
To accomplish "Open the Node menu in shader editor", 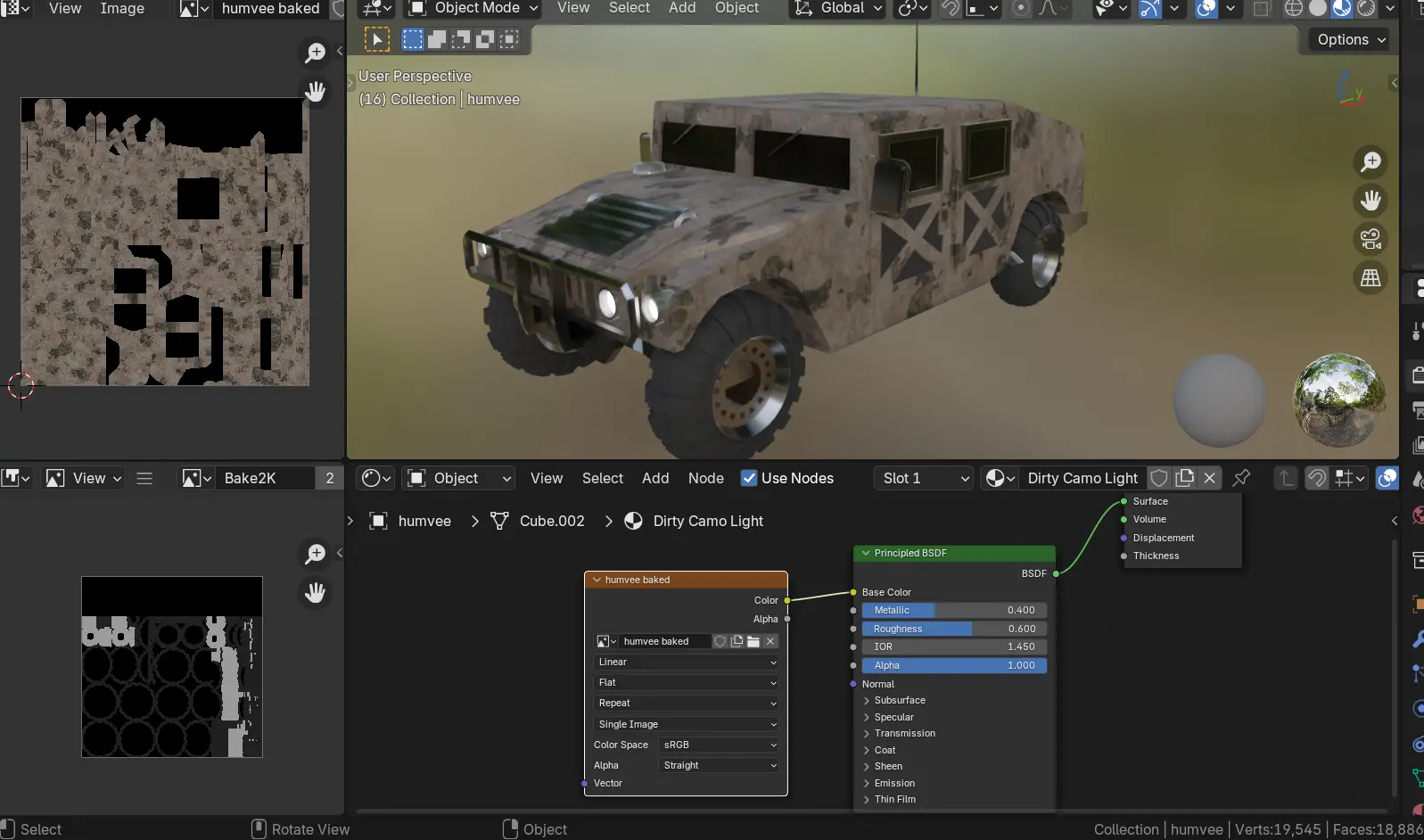I will 705,478.
